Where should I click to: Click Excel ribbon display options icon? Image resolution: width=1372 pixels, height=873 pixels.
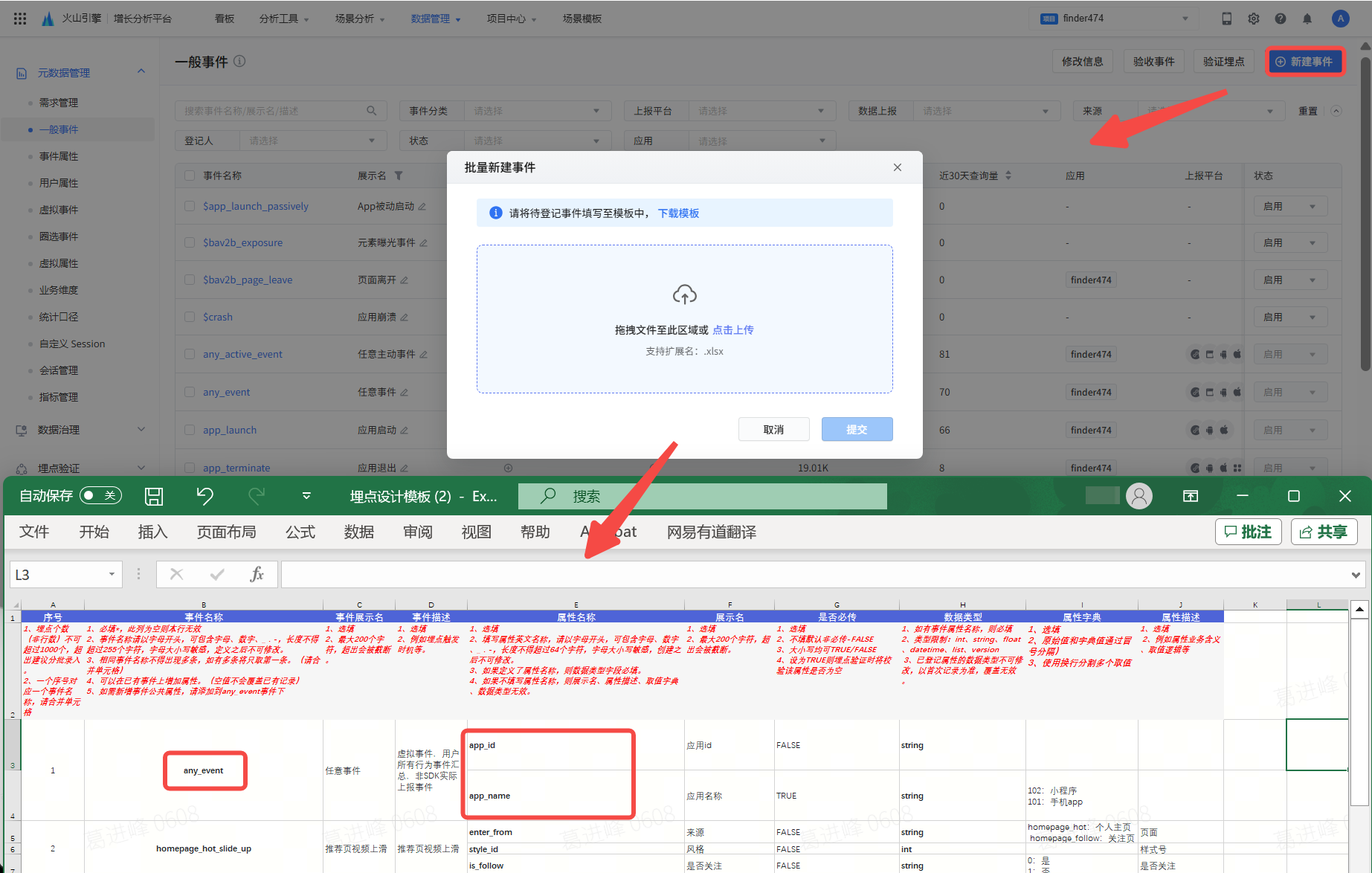tap(1191, 496)
